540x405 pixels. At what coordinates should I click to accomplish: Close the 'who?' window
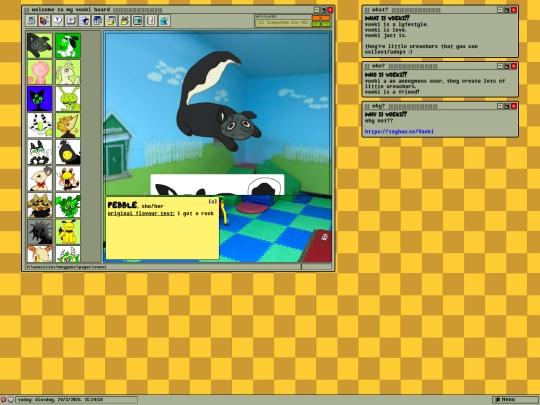(x=514, y=66)
